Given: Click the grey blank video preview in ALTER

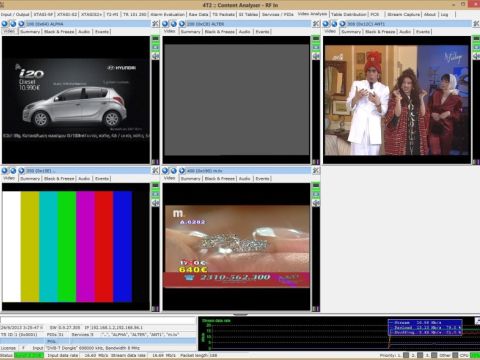Looking at the screenshot, I should [236, 100].
